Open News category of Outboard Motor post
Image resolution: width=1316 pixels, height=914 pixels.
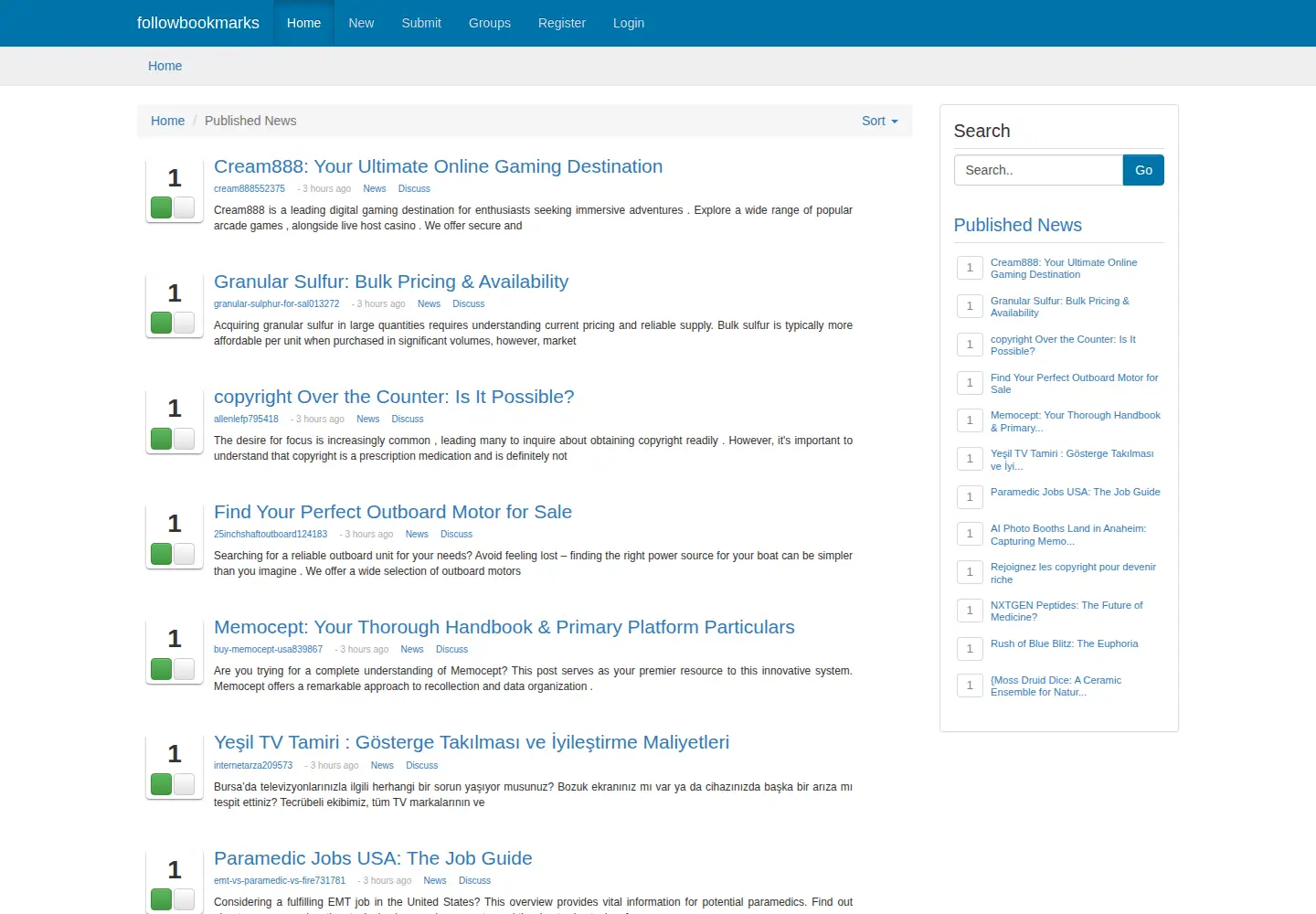click(417, 534)
